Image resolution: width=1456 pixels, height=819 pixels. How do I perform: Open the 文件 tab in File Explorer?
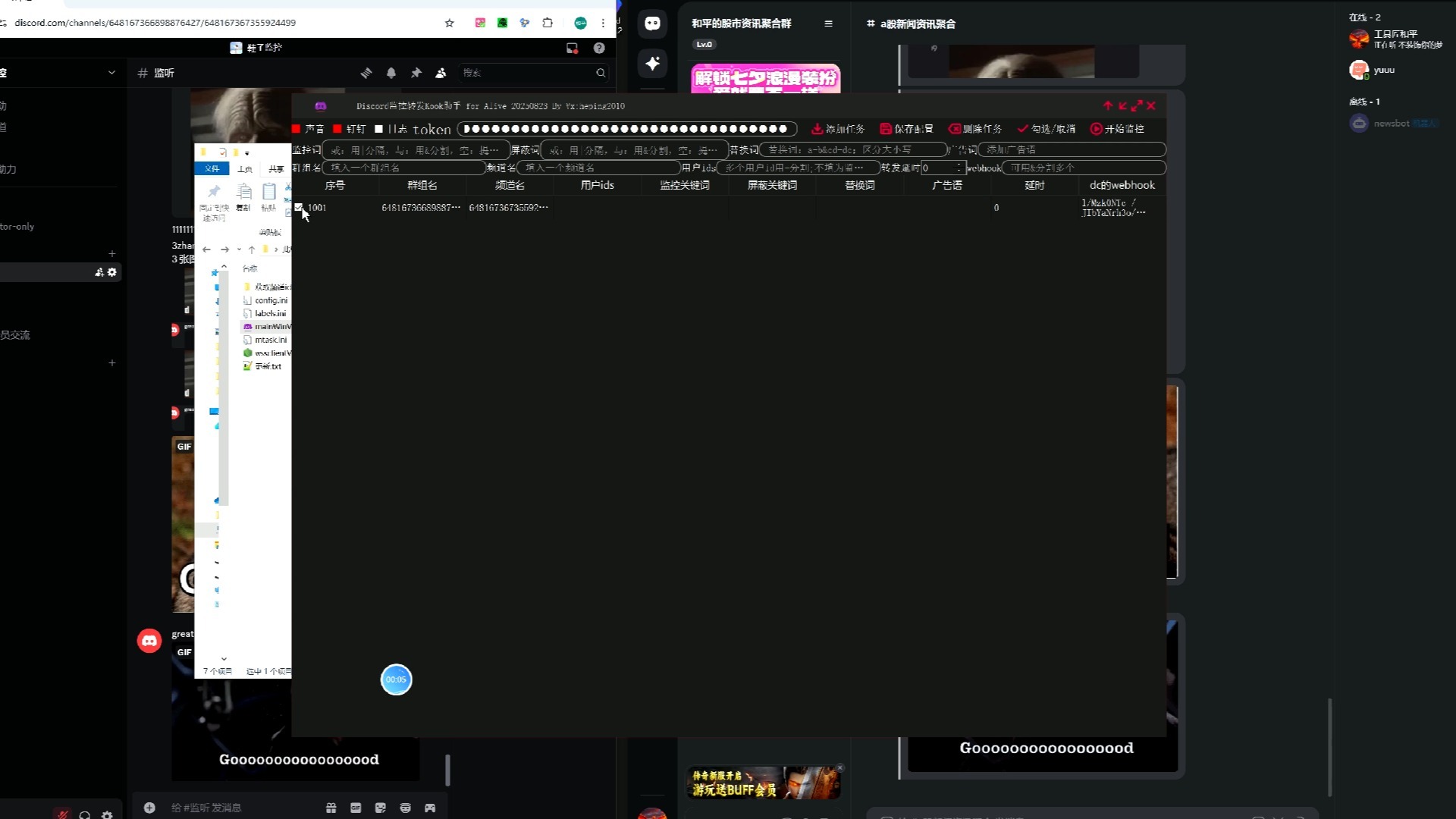click(212, 168)
